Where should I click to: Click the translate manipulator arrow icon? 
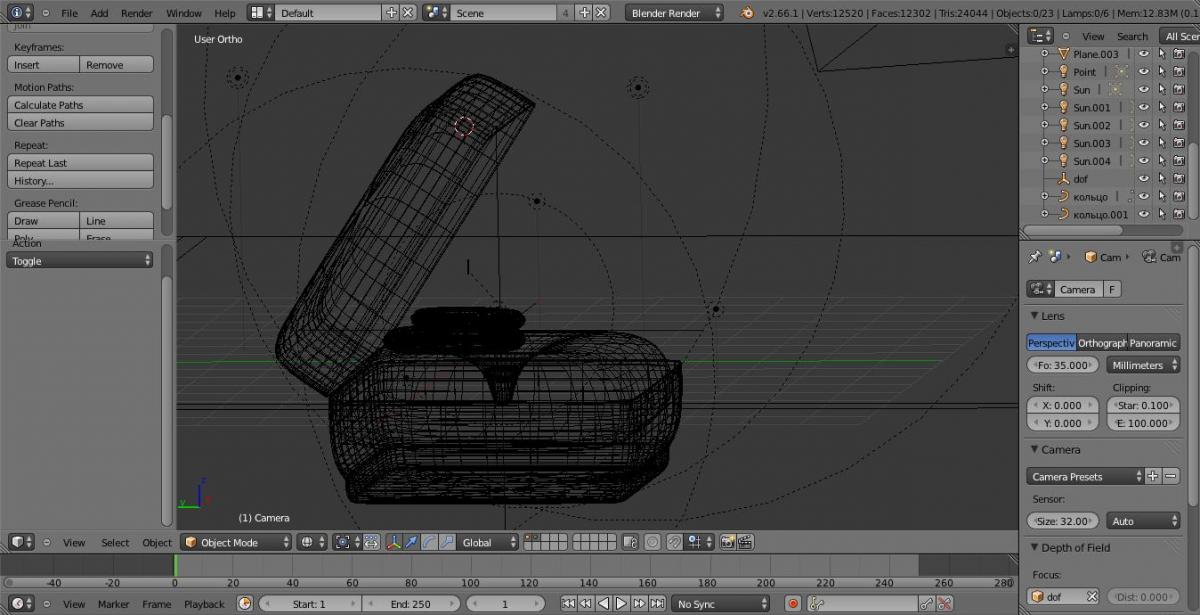click(411, 542)
